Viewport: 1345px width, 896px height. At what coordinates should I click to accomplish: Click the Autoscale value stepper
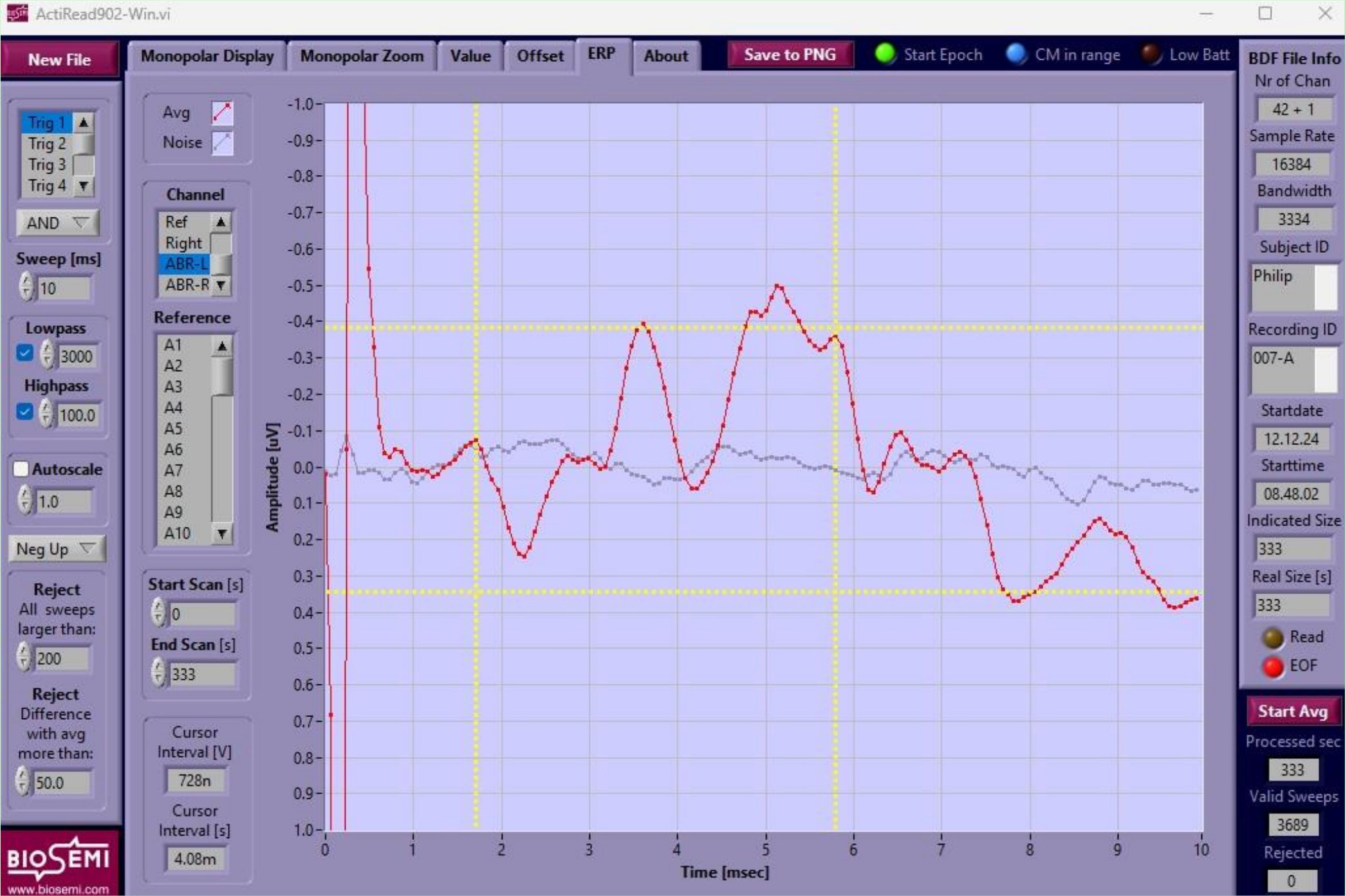coord(25,500)
